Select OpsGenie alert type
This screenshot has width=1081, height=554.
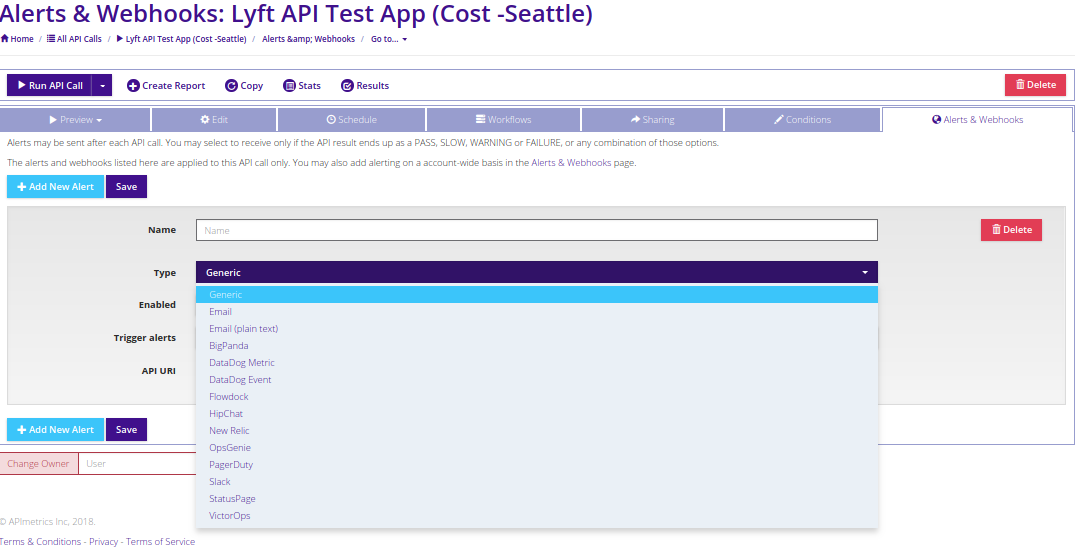(536, 448)
